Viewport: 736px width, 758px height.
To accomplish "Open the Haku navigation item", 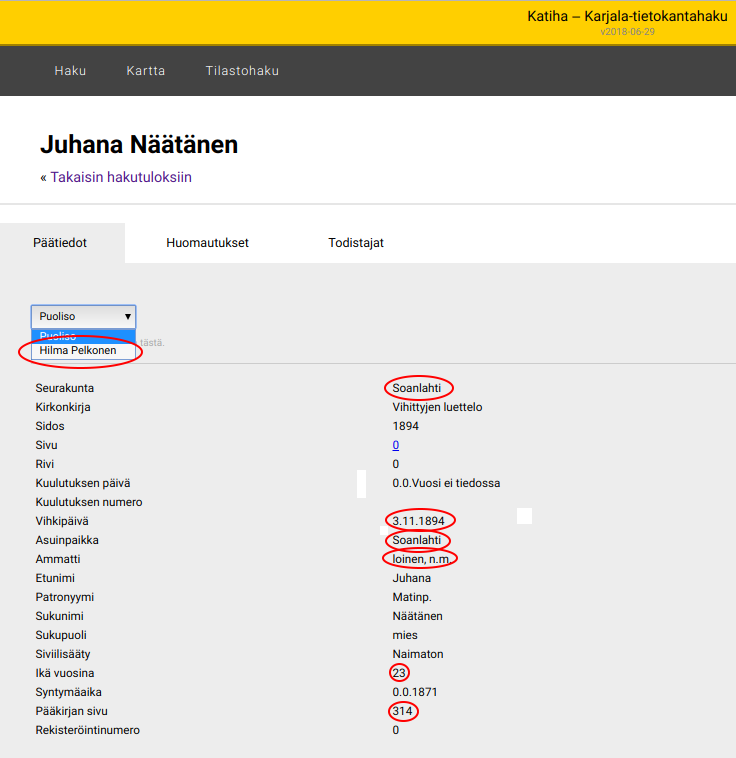I will [70, 71].
